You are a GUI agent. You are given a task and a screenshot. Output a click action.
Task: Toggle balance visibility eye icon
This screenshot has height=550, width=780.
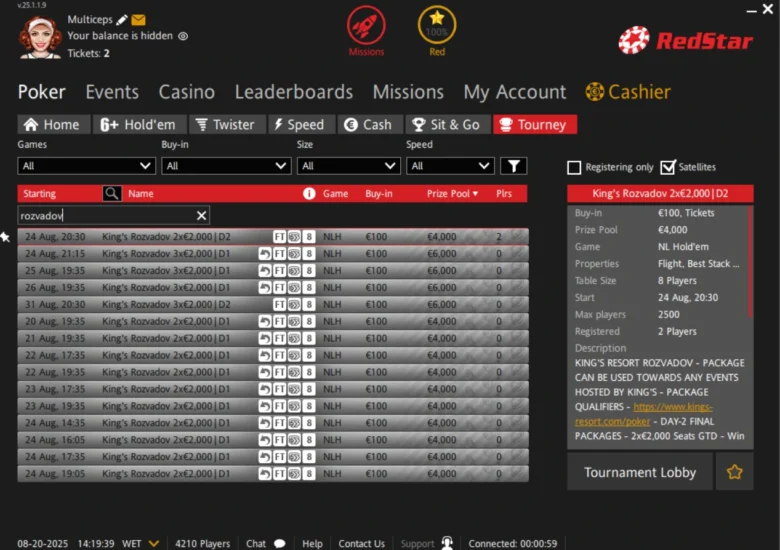click(183, 36)
